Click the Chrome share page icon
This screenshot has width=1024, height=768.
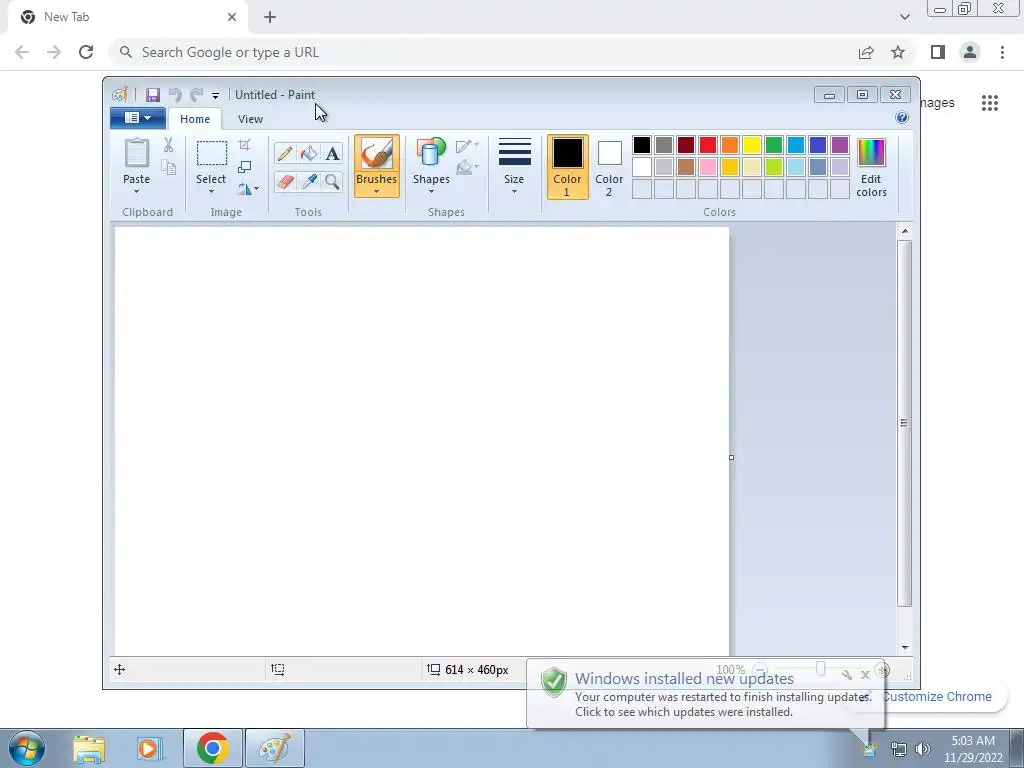[866, 52]
